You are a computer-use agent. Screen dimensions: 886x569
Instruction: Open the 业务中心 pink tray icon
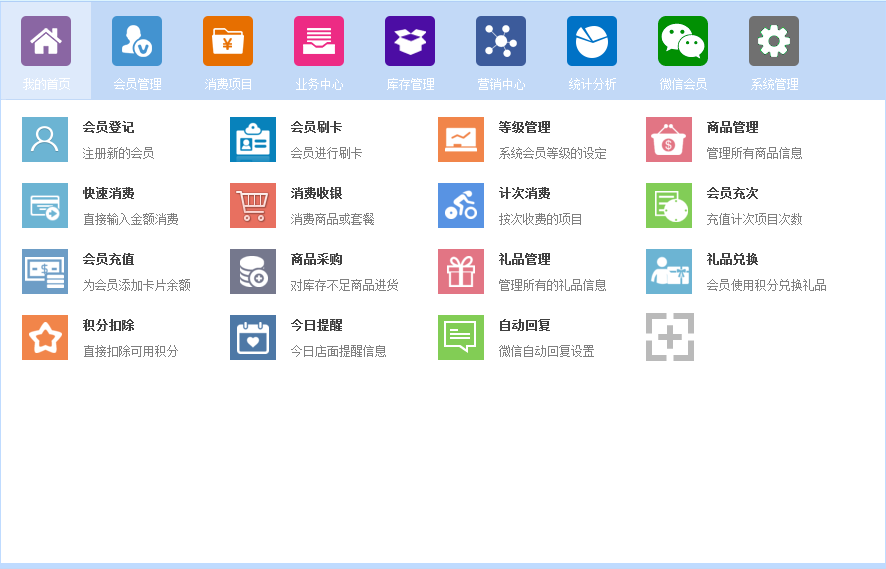[319, 41]
